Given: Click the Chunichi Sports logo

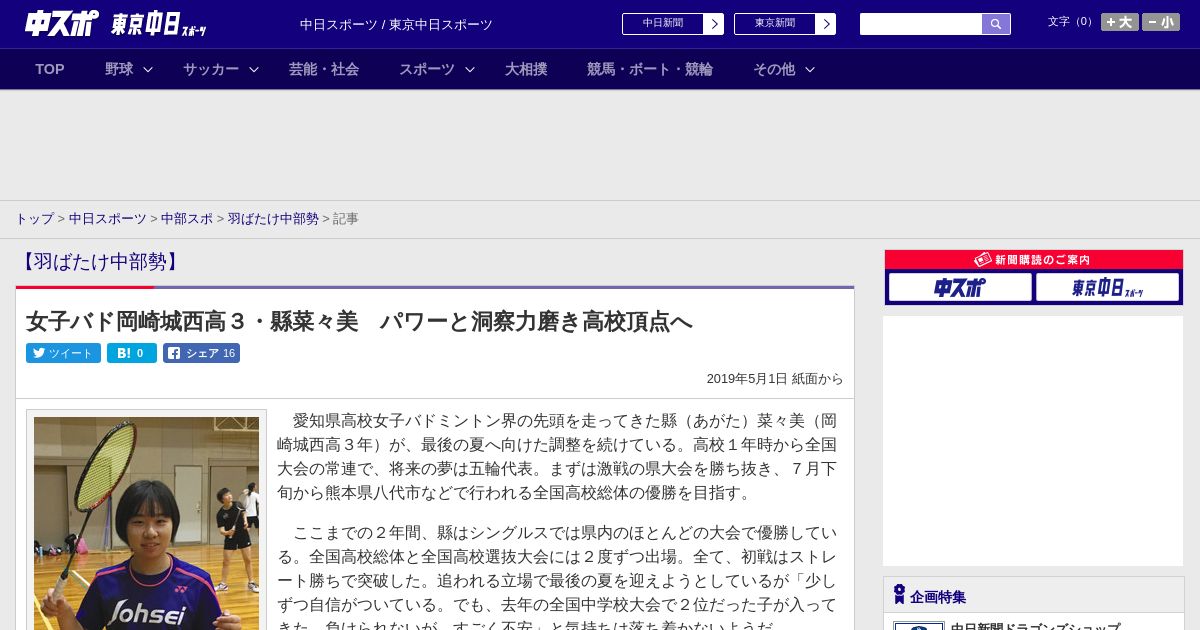Looking at the screenshot, I should 61,23.
